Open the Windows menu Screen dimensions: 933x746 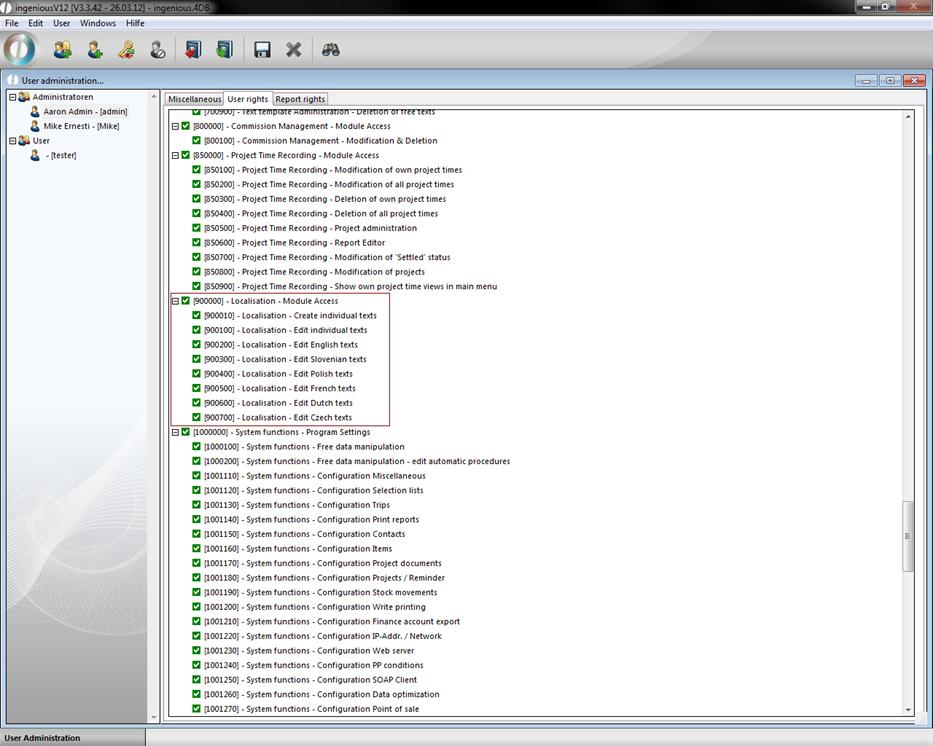tap(98, 23)
